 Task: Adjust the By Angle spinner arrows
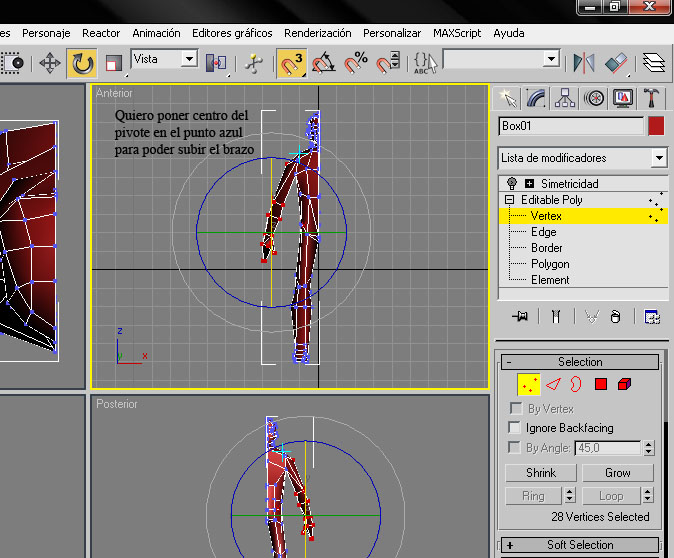[649, 448]
